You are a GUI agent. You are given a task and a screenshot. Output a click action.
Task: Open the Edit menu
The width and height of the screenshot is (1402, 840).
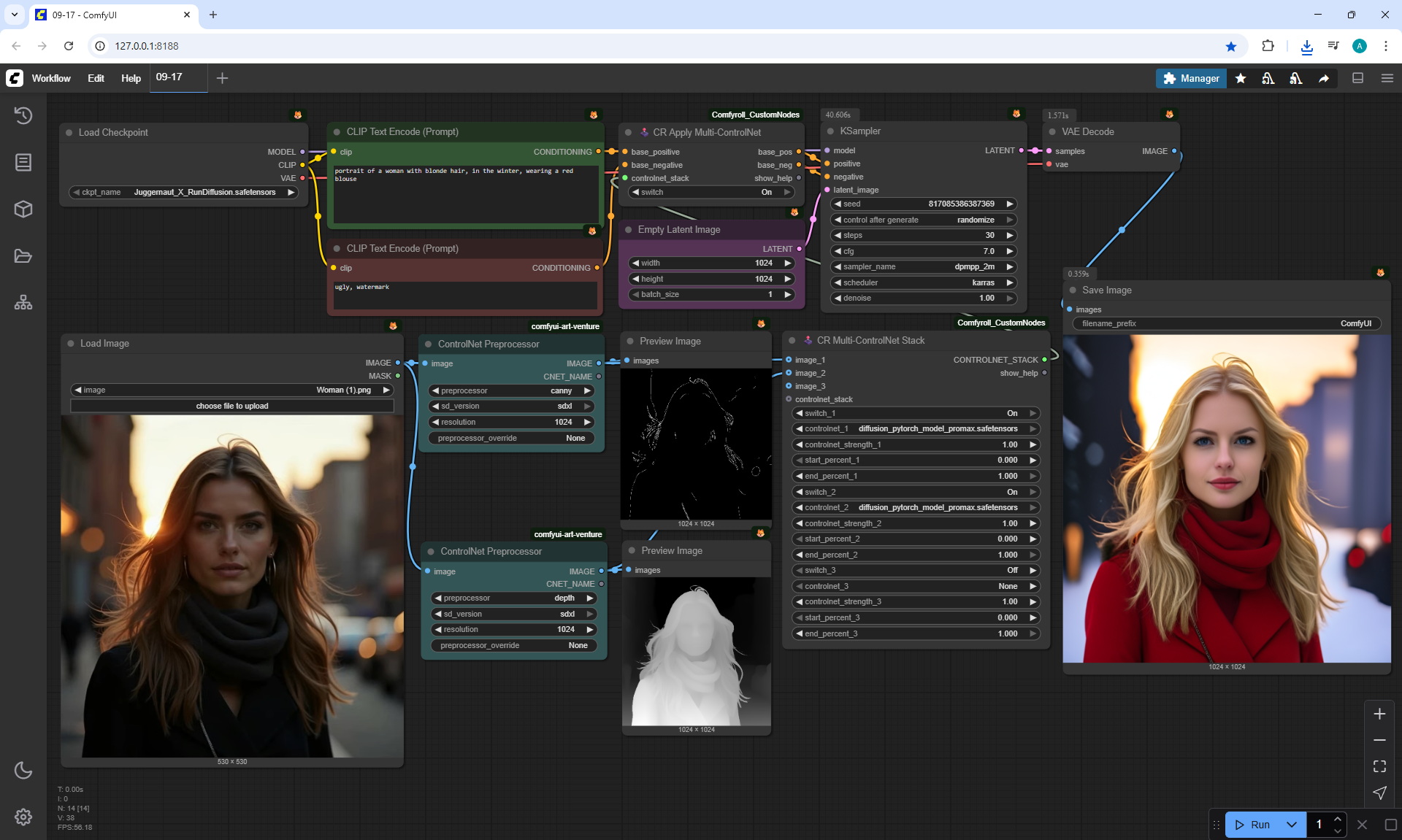(x=96, y=78)
